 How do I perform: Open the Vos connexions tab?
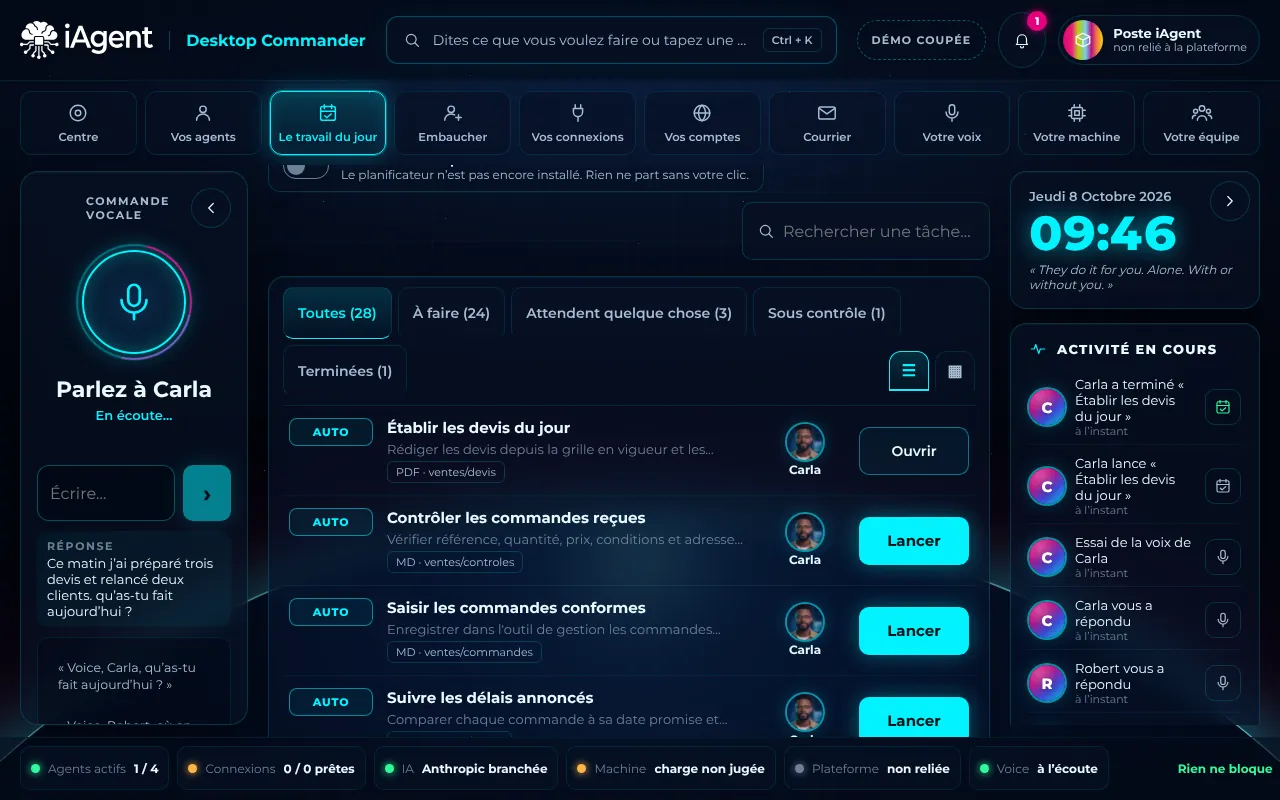tap(577, 123)
